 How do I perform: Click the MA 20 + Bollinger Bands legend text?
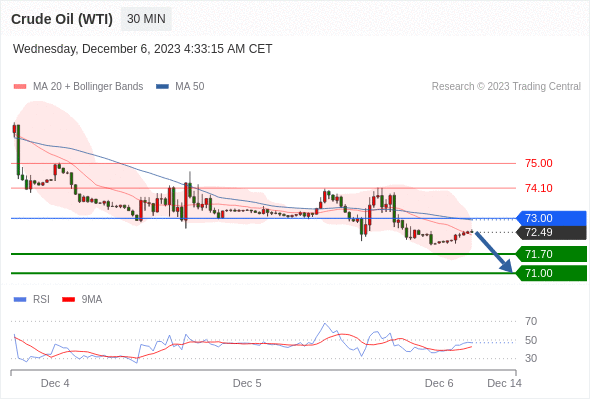pyautogui.click(x=88, y=87)
